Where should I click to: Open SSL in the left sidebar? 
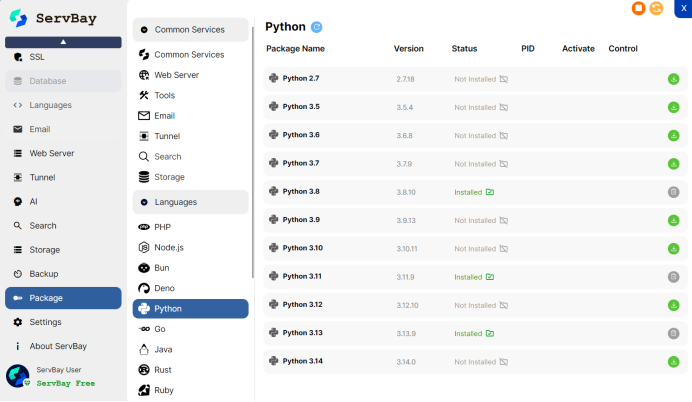pyautogui.click(x=63, y=57)
